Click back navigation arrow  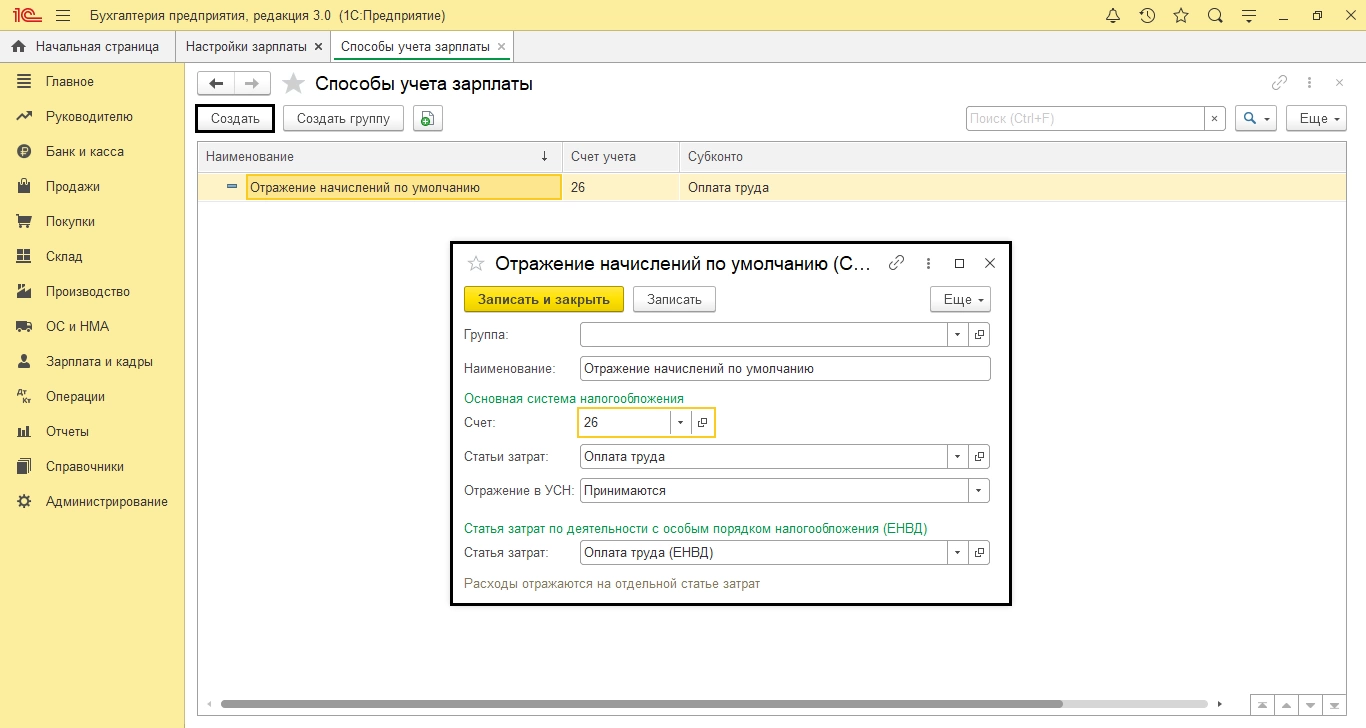point(216,84)
